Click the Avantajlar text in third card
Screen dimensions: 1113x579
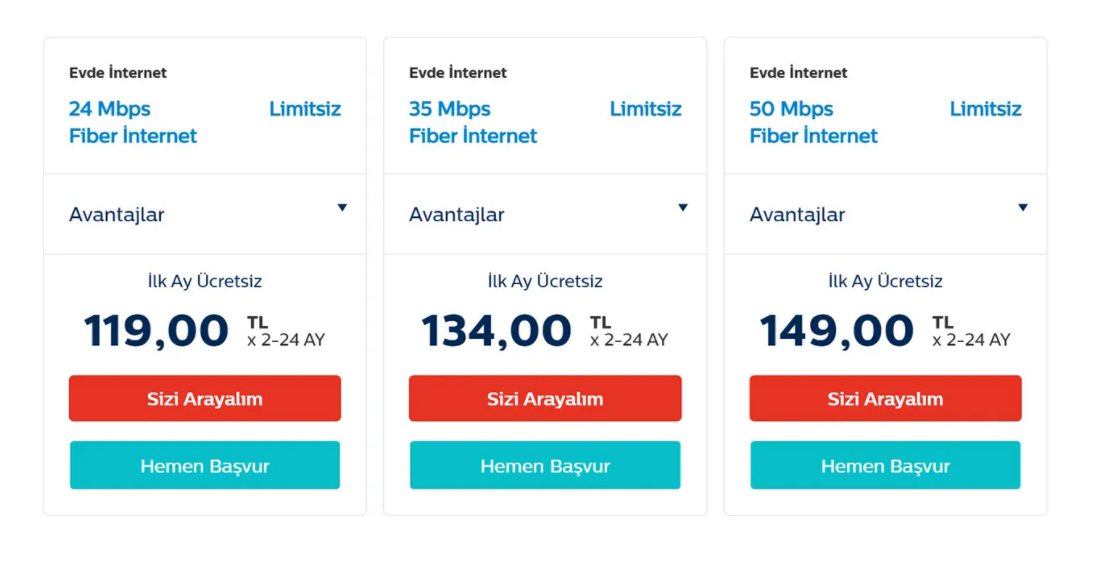point(797,215)
